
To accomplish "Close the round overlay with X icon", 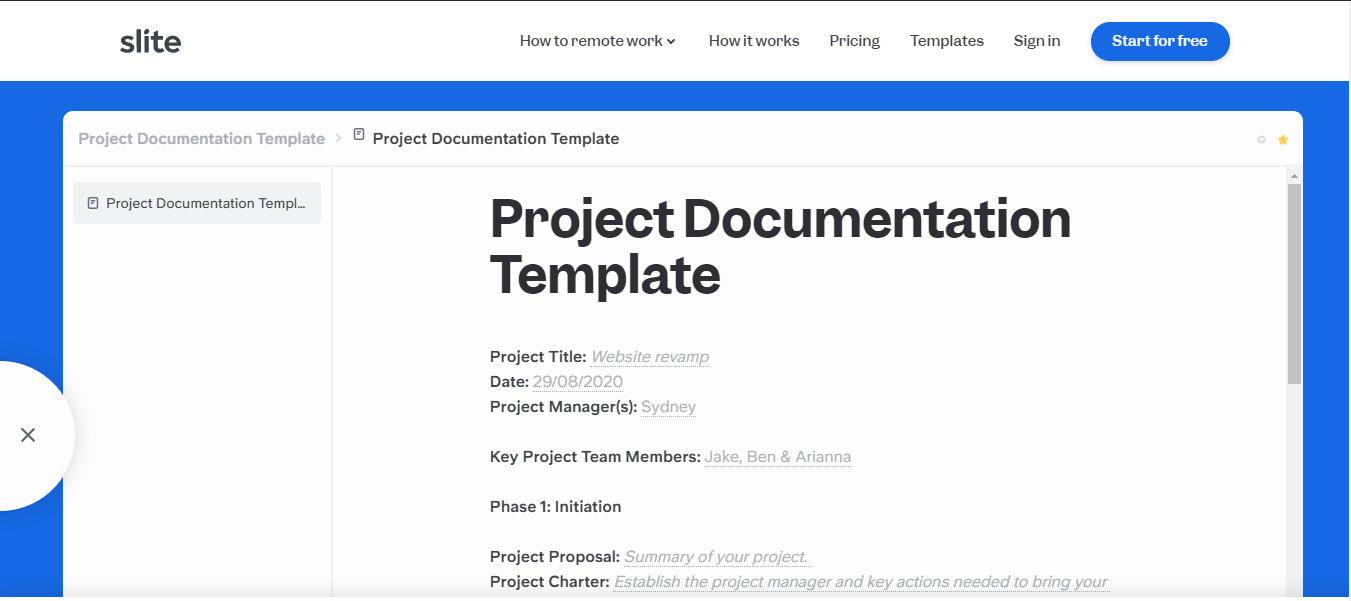I will (x=28, y=435).
